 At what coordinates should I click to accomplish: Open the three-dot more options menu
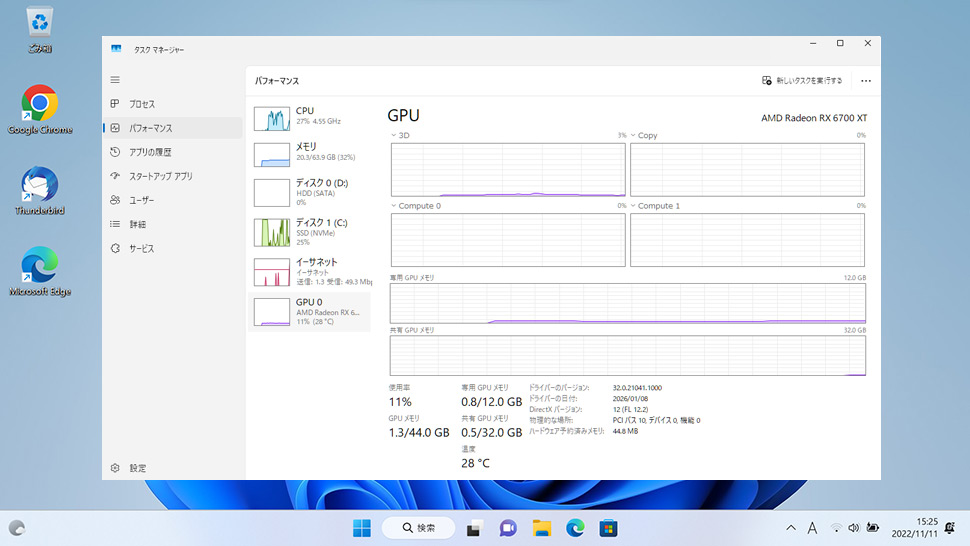click(865, 81)
